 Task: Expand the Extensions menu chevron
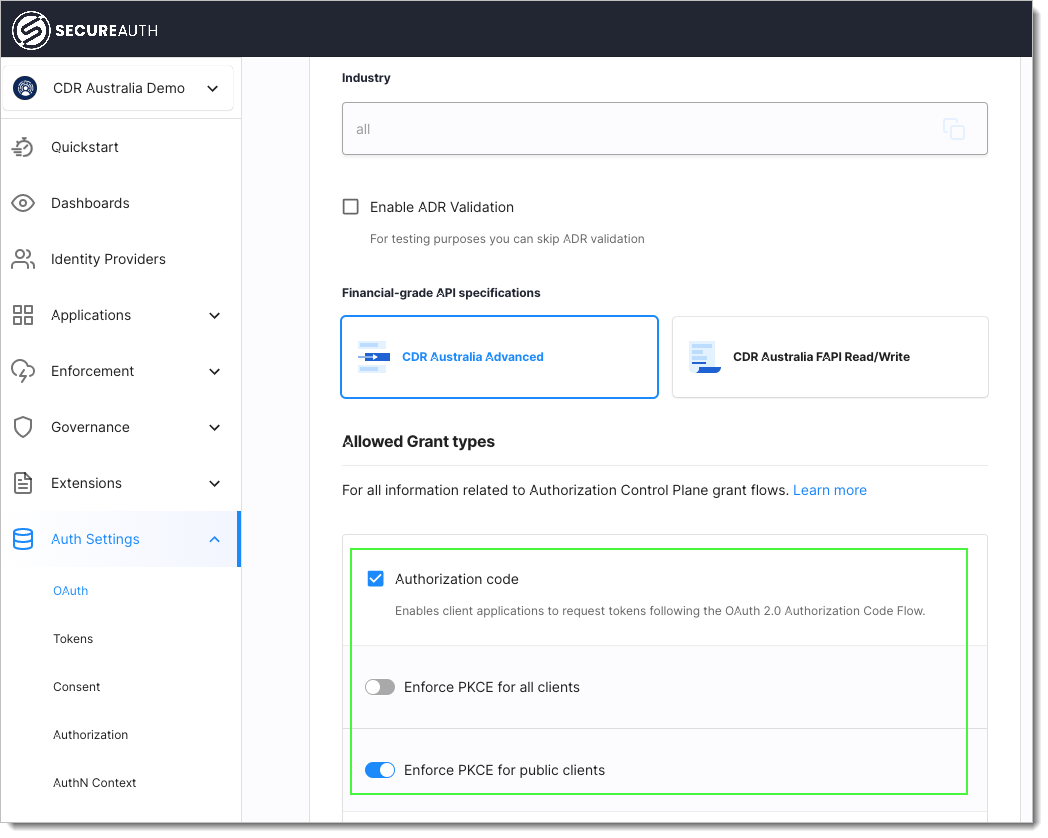[215, 484]
